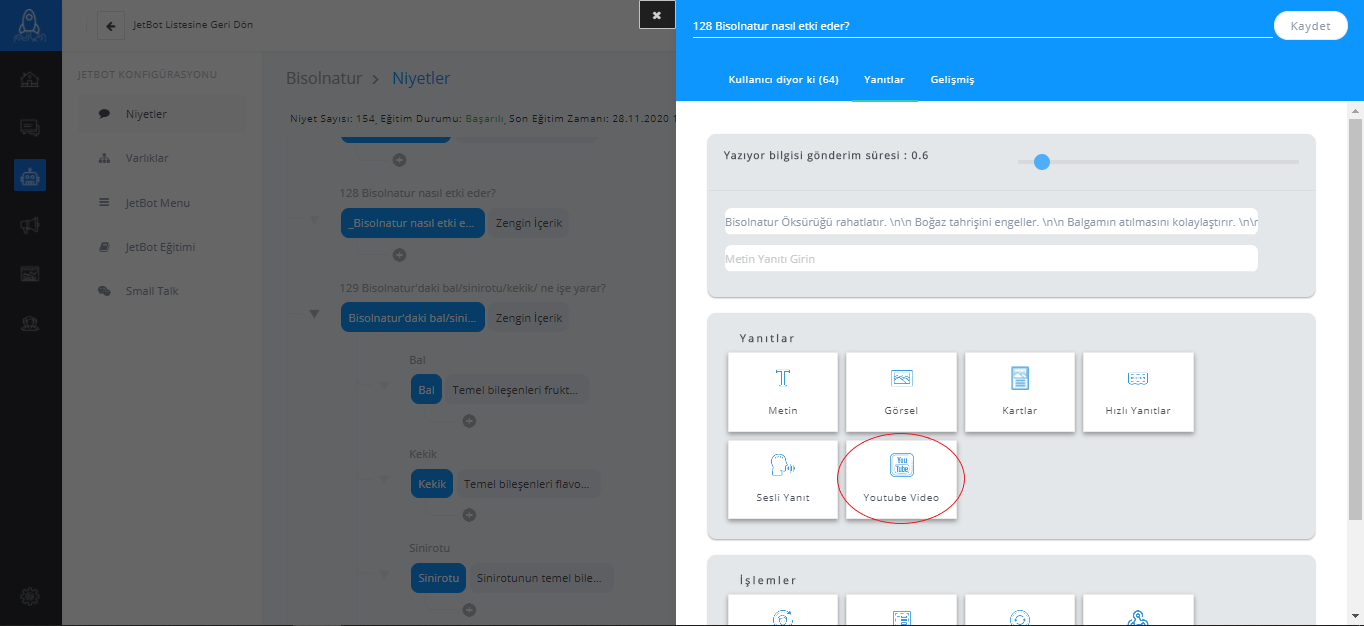Open the Sinirotunun temel bile... response
This screenshot has height=626, width=1364.
click(540, 578)
